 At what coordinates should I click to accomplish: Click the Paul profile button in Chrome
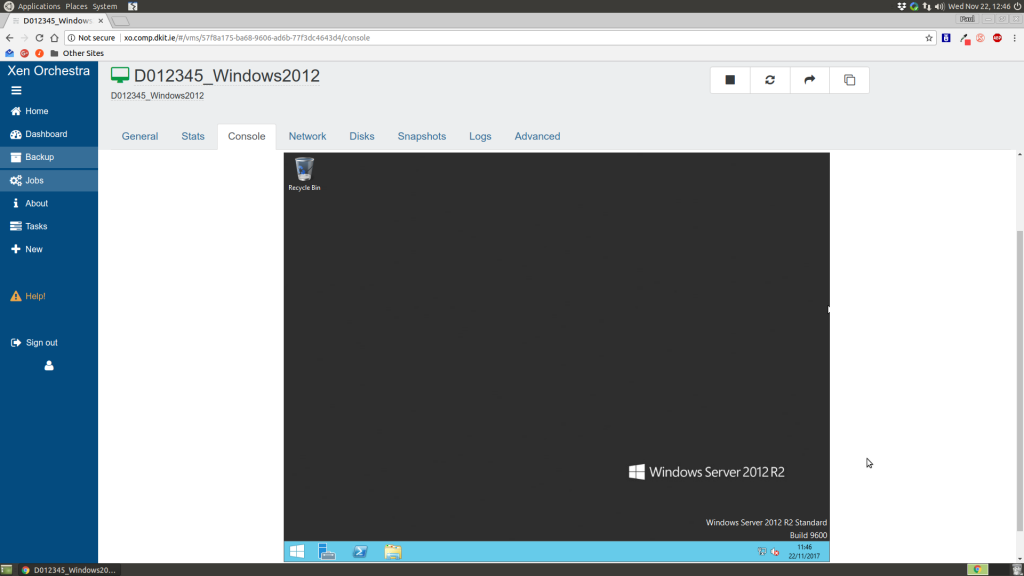967,19
